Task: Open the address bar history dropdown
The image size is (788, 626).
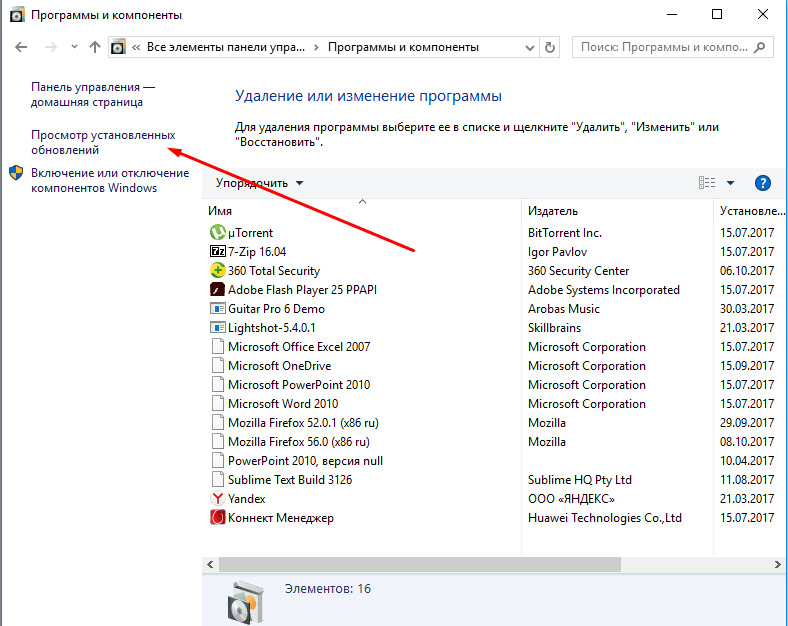Action: click(530, 48)
